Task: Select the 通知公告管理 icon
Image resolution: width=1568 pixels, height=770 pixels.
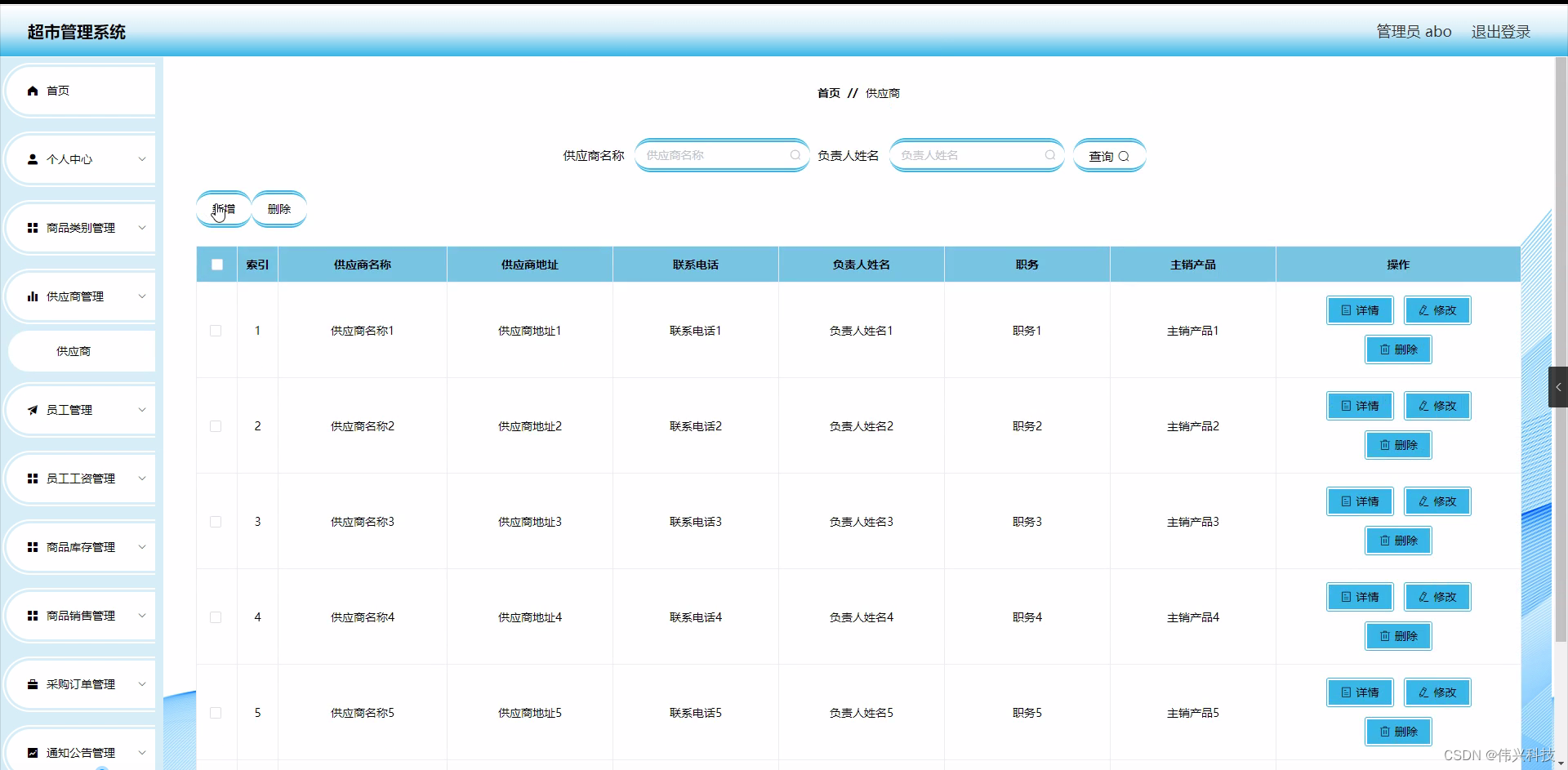Action: pos(33,753)
